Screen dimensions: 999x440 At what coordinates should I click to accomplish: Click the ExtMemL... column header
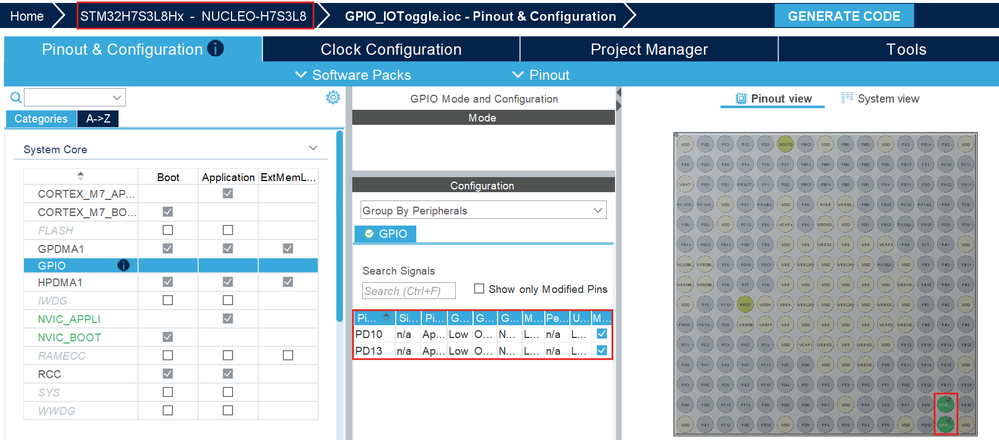pyautogui.click(x=288, y=178)
